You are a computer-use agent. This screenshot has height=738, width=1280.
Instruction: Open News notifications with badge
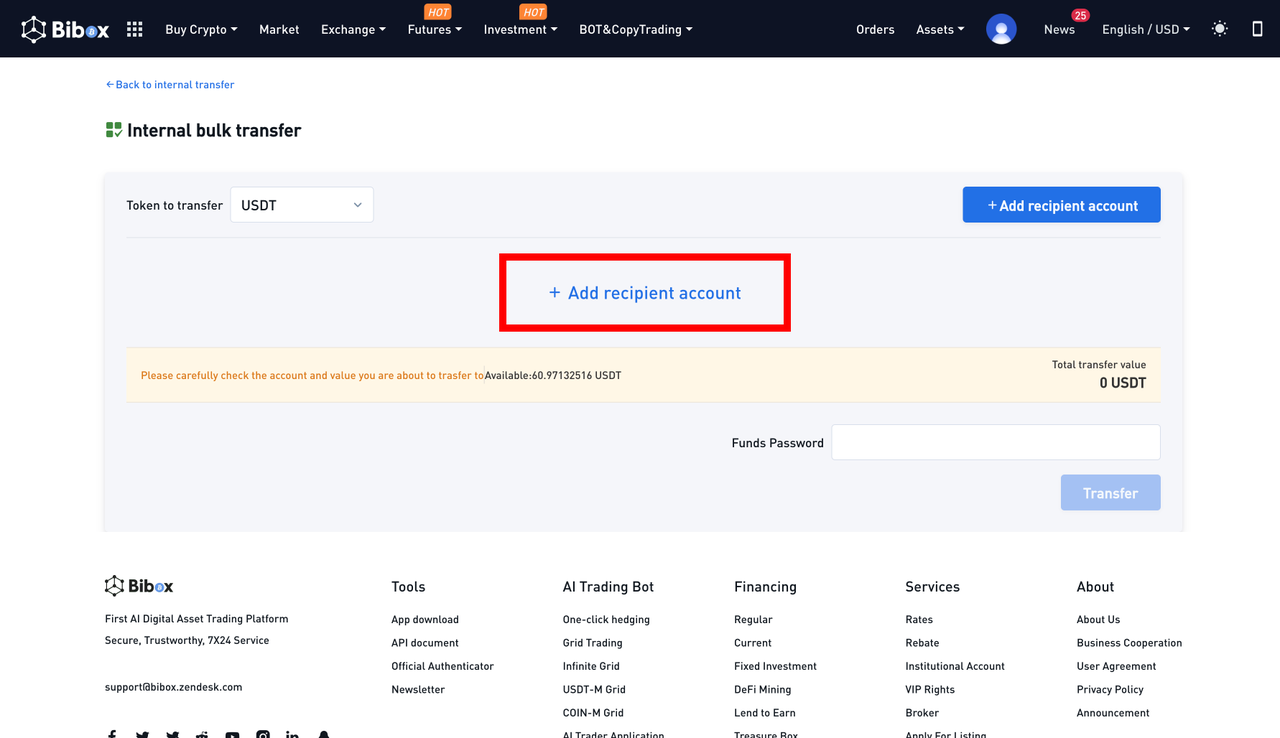tap(1059, 29)
